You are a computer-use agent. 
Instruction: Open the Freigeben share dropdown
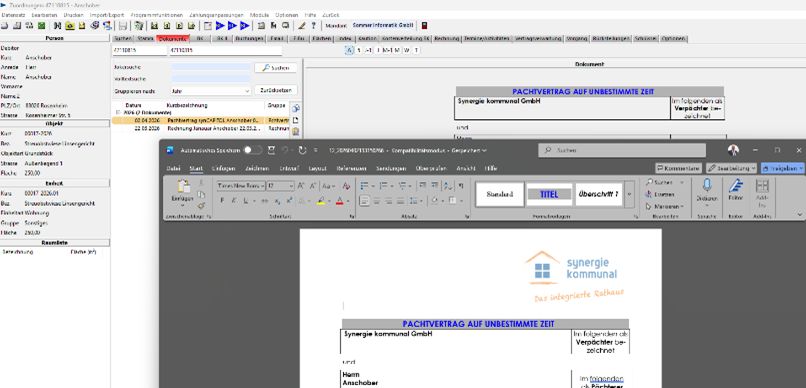coord(783,168)
